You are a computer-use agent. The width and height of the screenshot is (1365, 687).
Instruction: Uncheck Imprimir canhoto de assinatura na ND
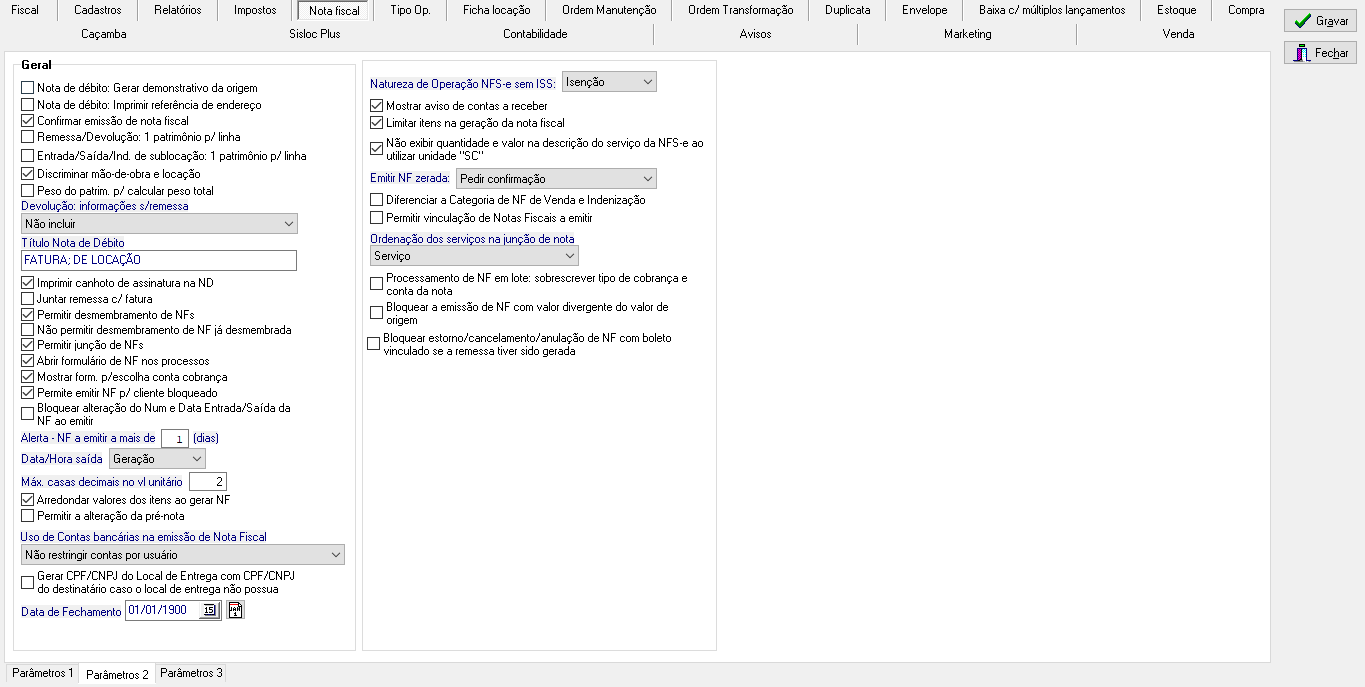click(28, 283)
